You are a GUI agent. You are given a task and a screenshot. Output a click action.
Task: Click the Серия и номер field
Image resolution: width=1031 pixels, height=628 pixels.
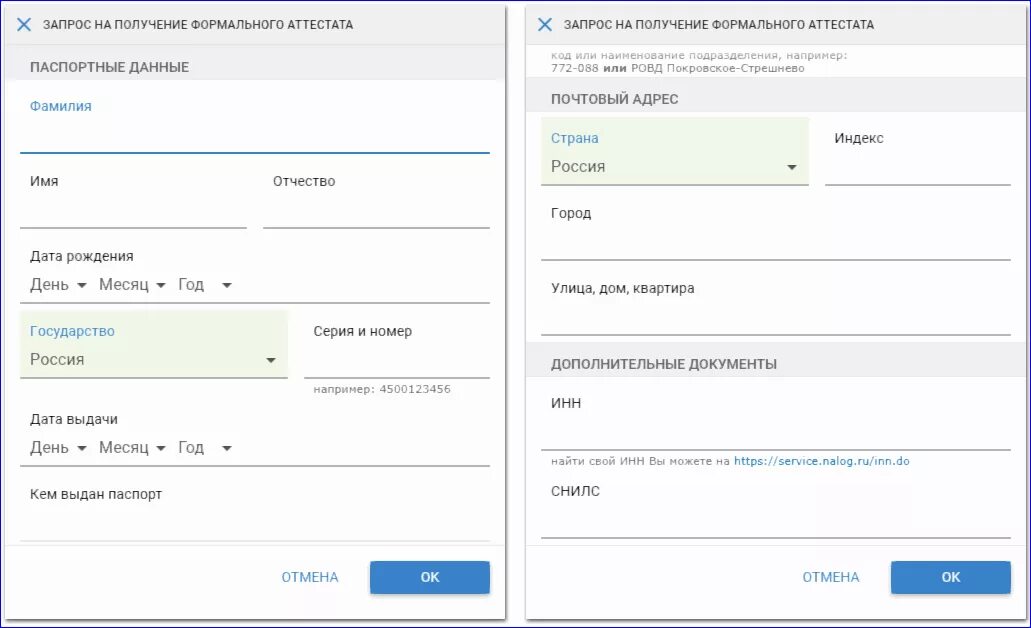click(x=396, y=361)
